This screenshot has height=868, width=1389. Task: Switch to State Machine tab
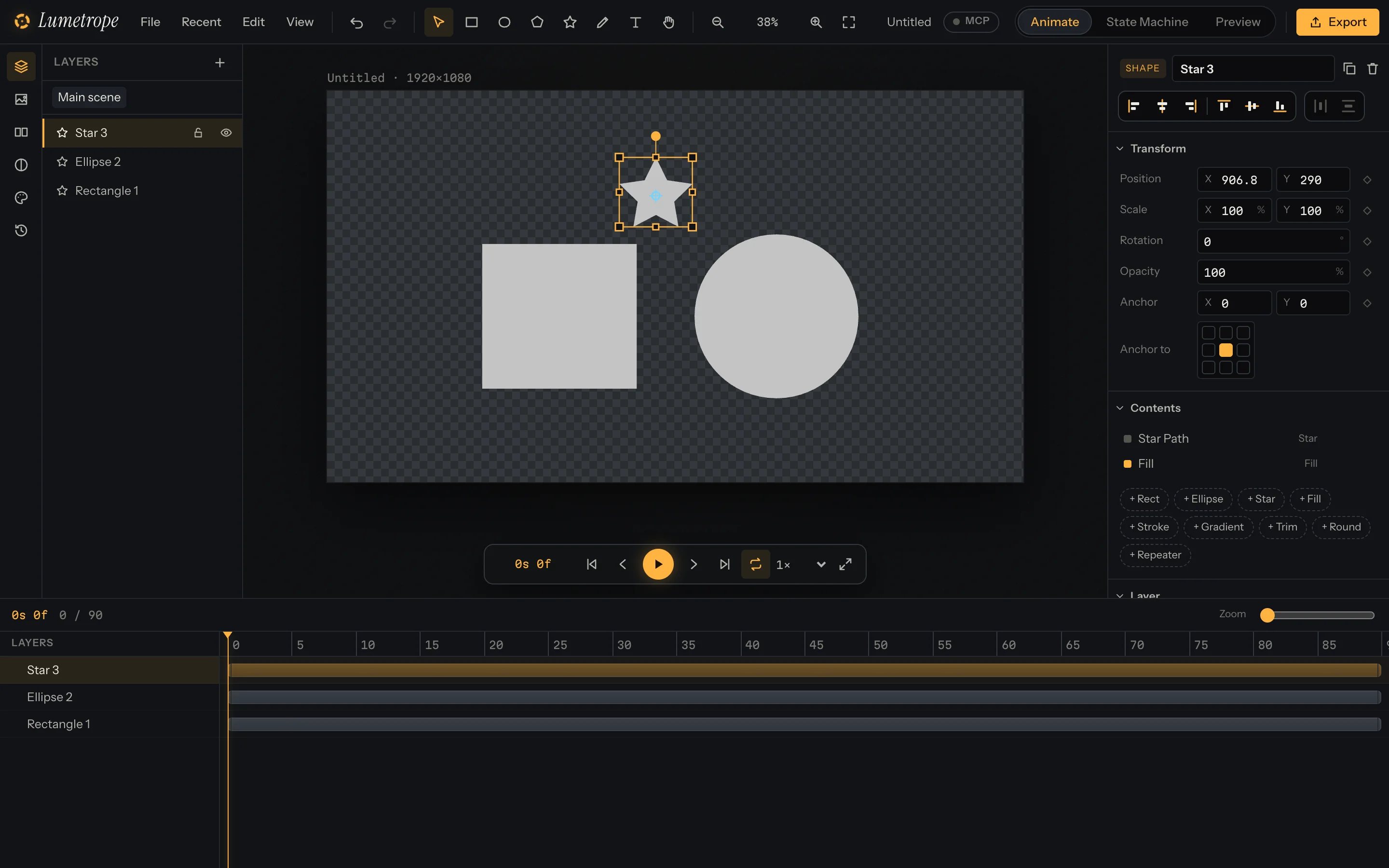tap(1147, 22)
